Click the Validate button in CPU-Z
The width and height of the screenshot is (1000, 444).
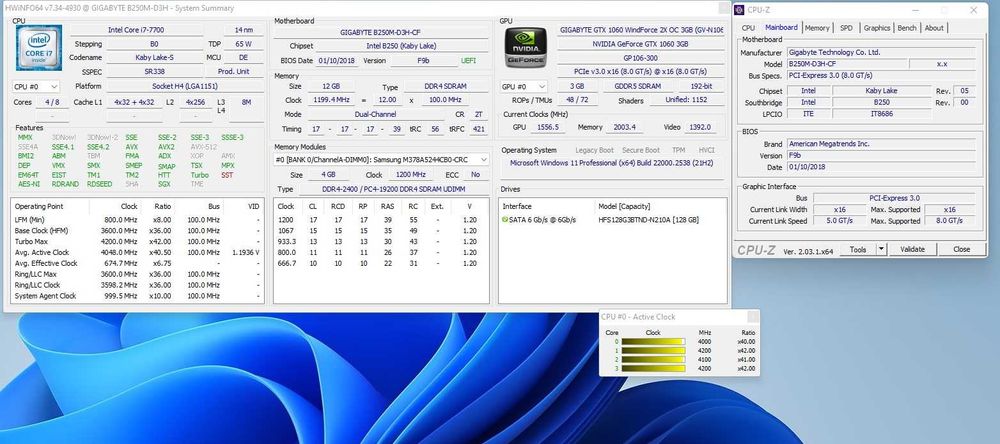pos(912,249)
